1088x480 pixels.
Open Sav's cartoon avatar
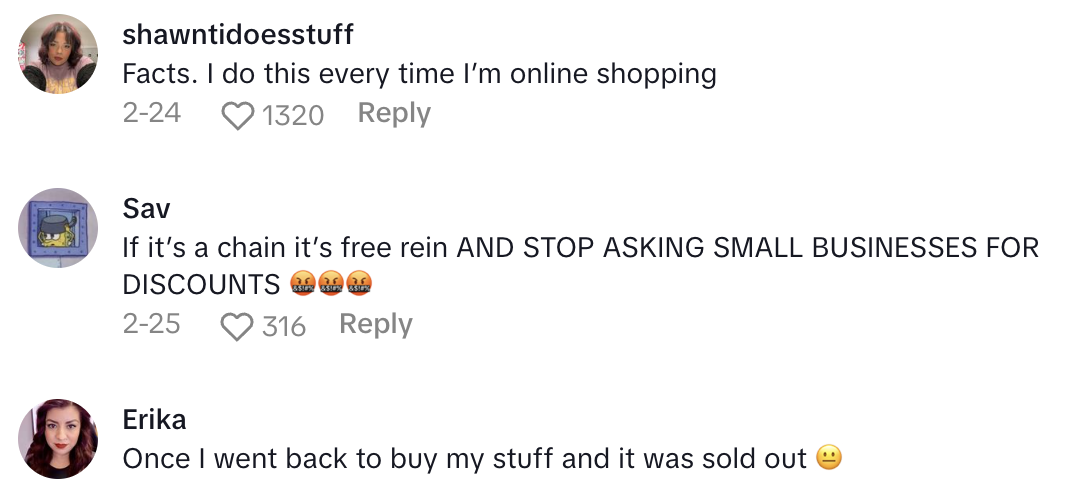[x=59, y=228]
